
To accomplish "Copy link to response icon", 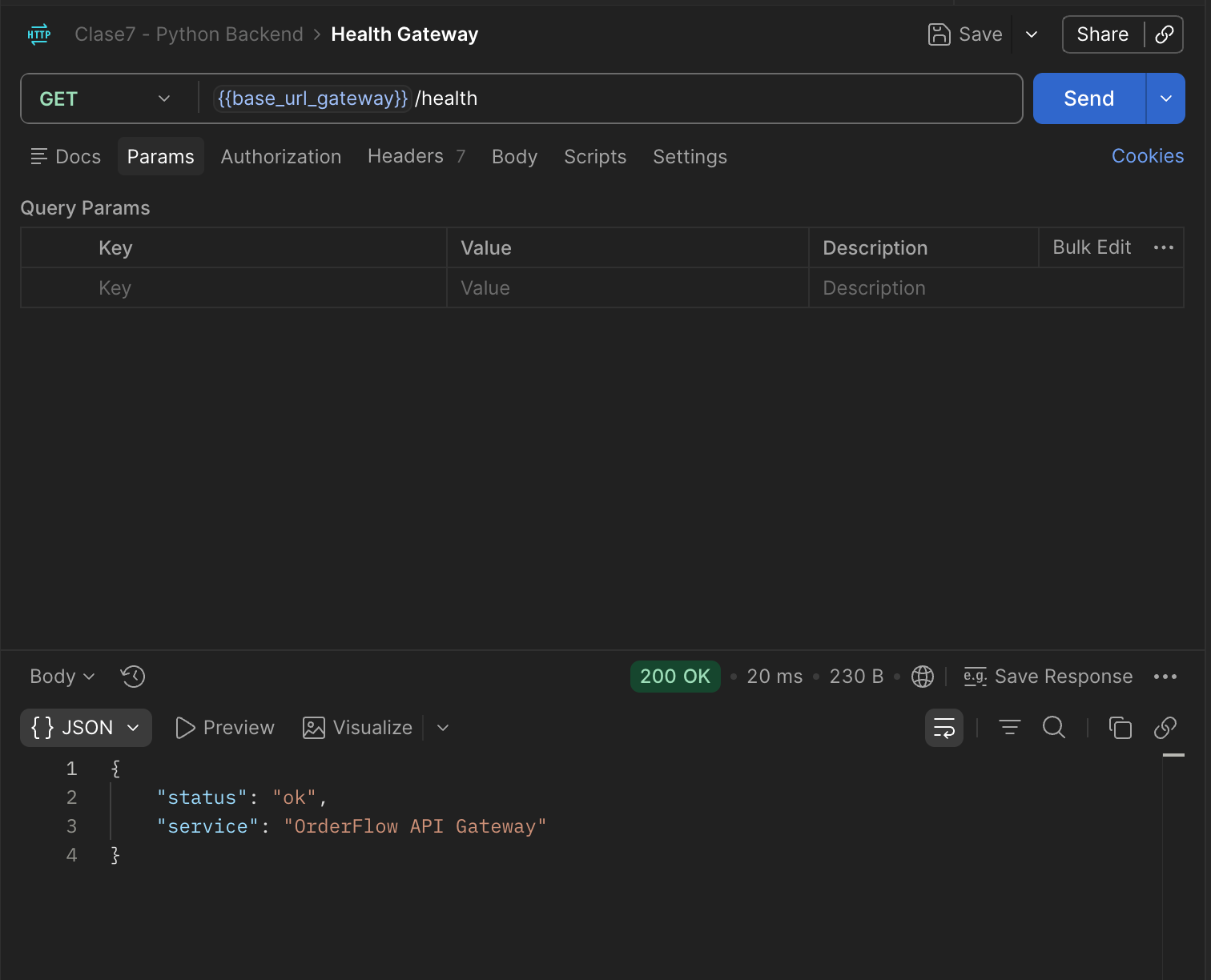I will tap(1165, 728).
